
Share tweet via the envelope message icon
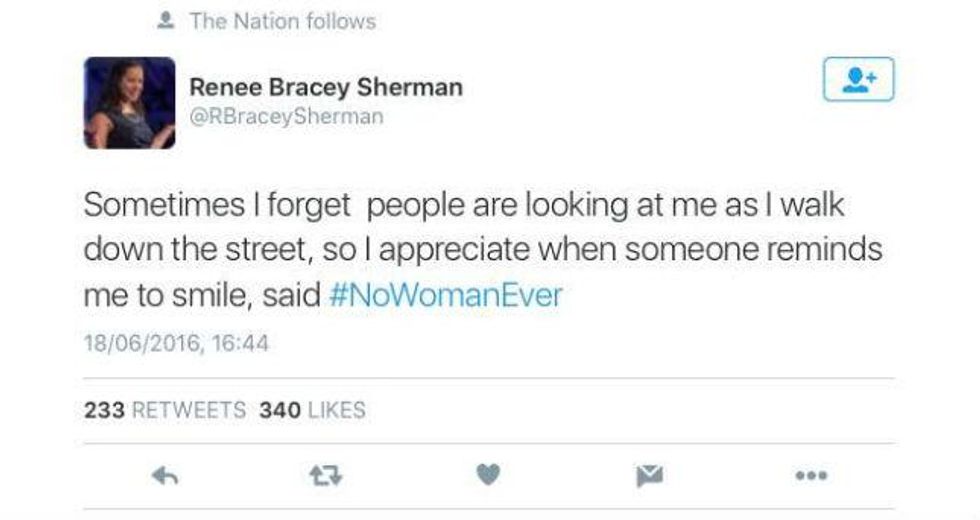(x=649, y=477)
